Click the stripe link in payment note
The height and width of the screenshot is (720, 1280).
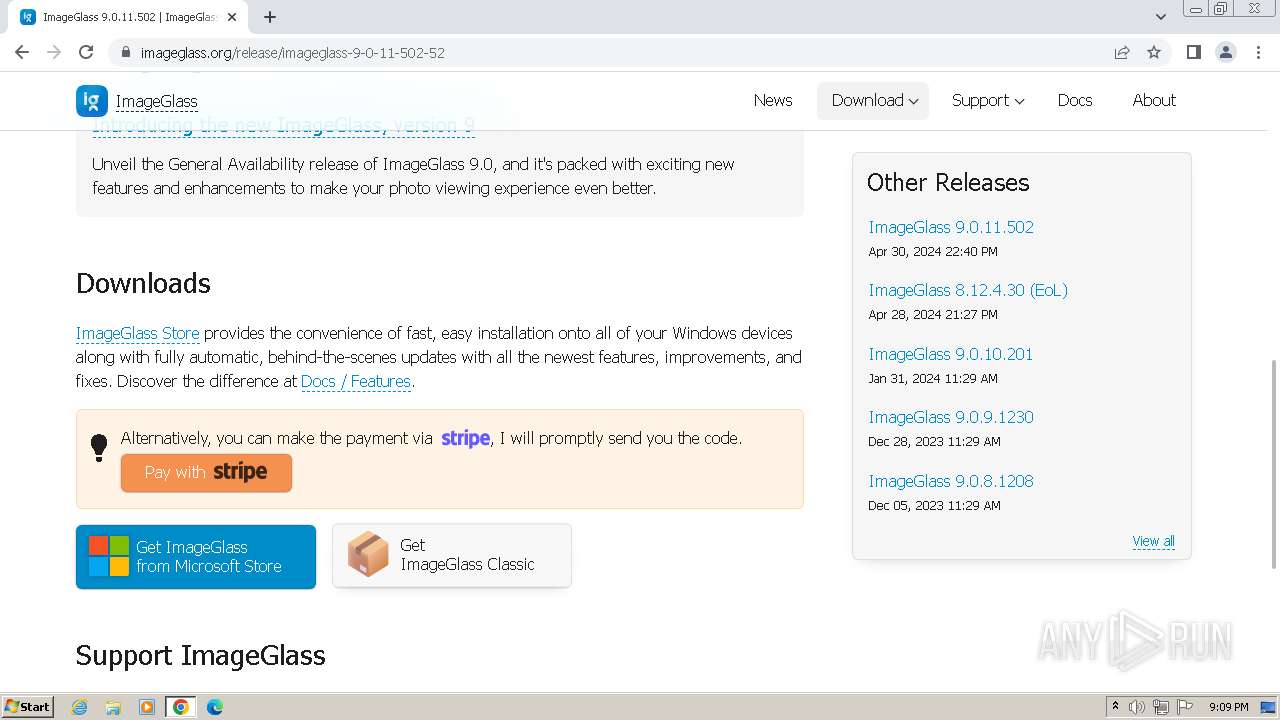coord(465,438)
